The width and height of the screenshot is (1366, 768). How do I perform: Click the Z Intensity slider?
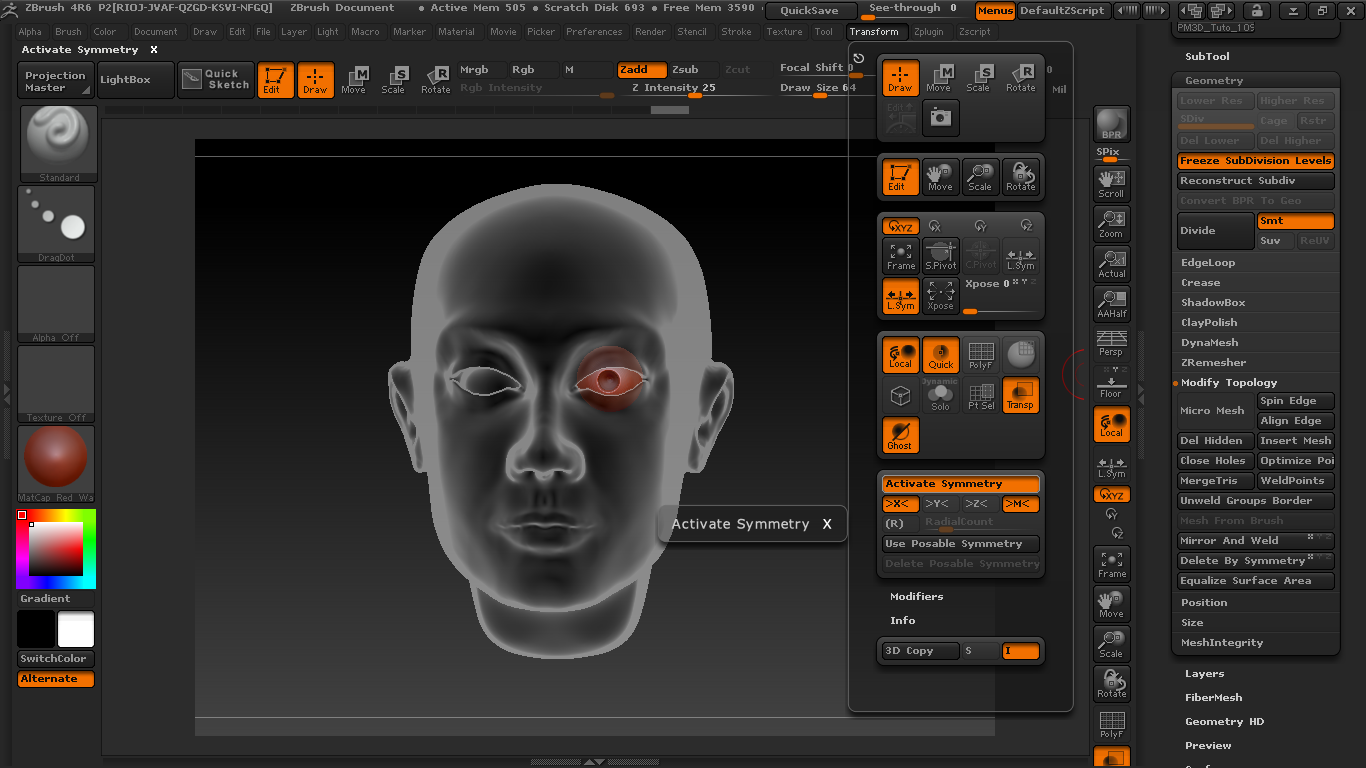click(695, 88)
